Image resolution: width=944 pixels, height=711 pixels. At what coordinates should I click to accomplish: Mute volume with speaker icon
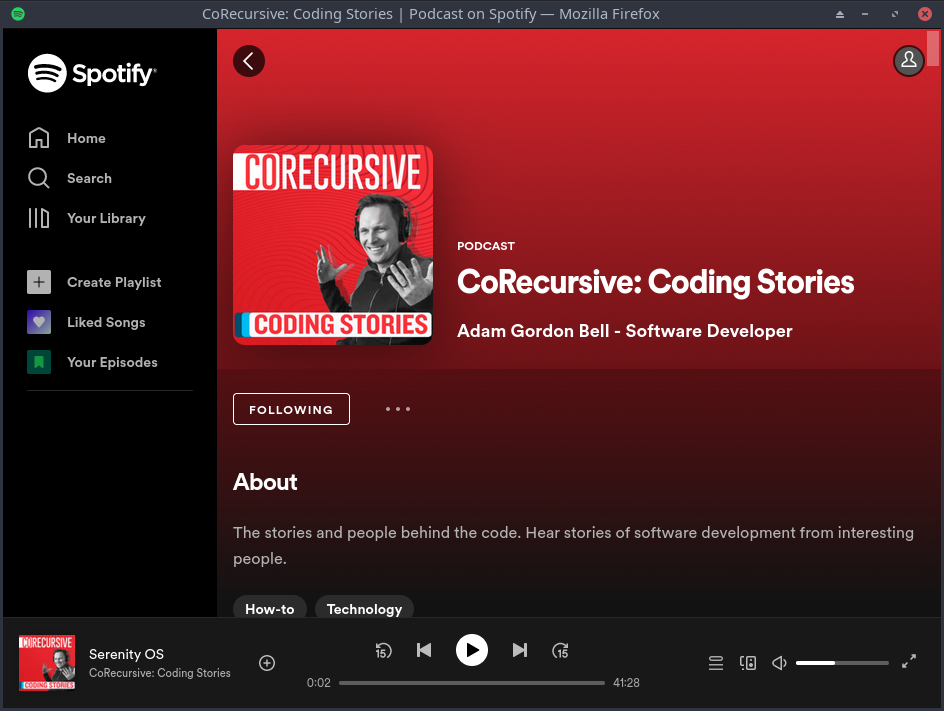(780, 663)
